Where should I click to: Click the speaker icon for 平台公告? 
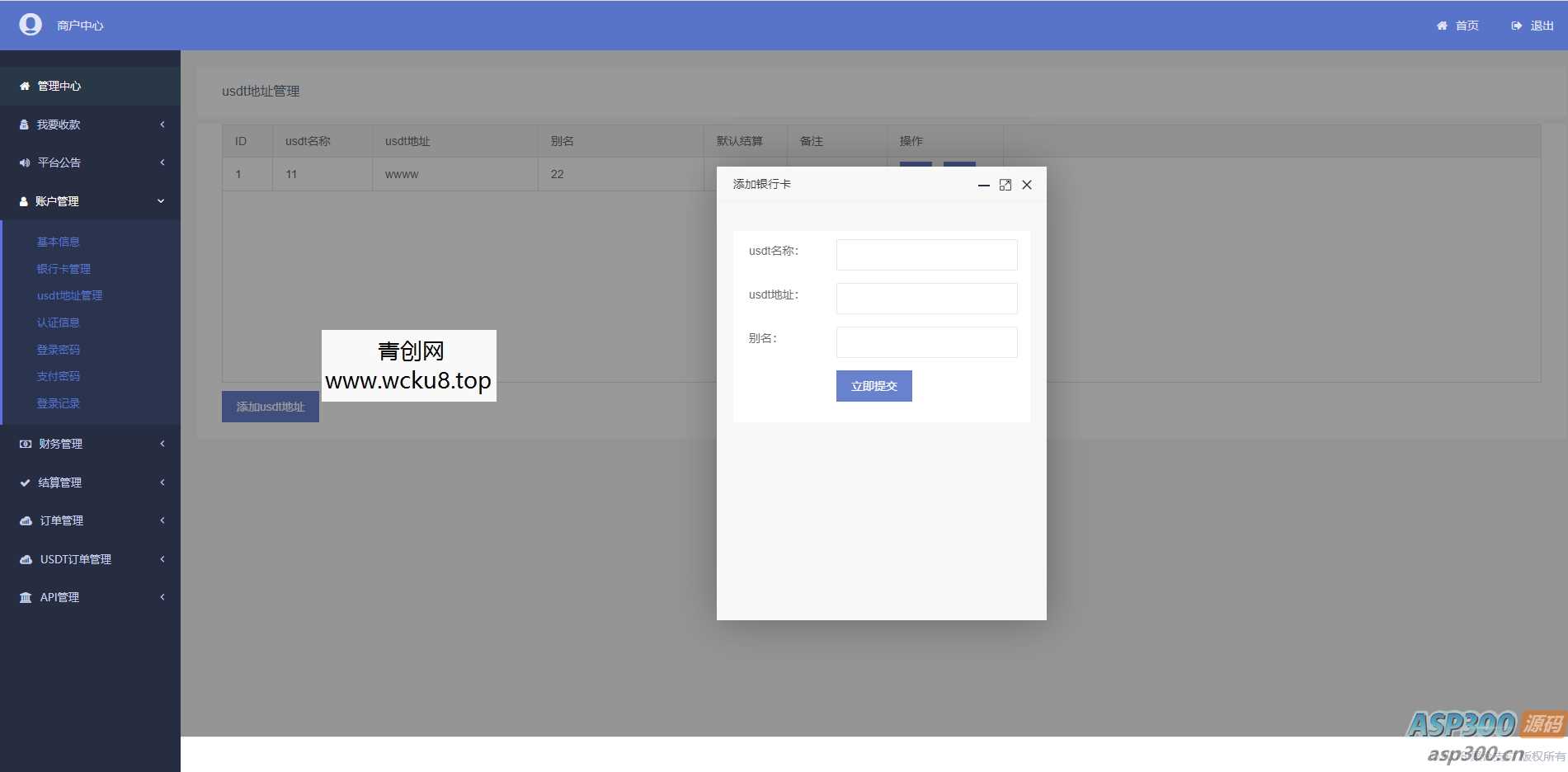[25, 162]
